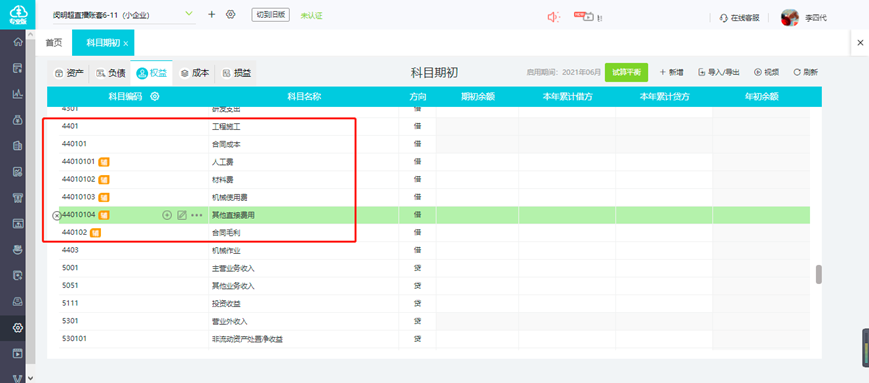This screenshot has width=869, height=383.
Task: Click the 刷新 refresh button
Action: (x=806, y=73)
